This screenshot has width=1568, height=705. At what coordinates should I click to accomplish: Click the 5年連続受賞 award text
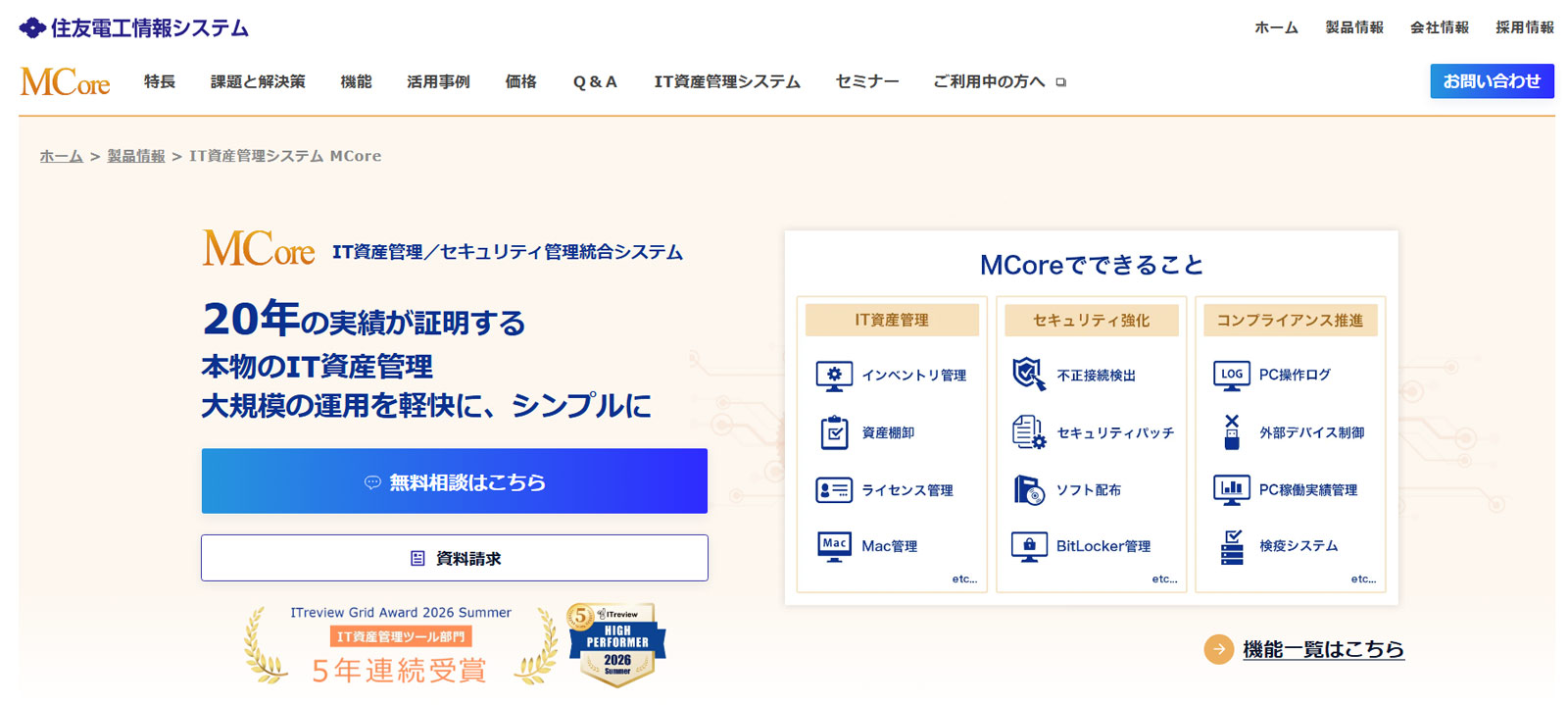coord(399,671)
